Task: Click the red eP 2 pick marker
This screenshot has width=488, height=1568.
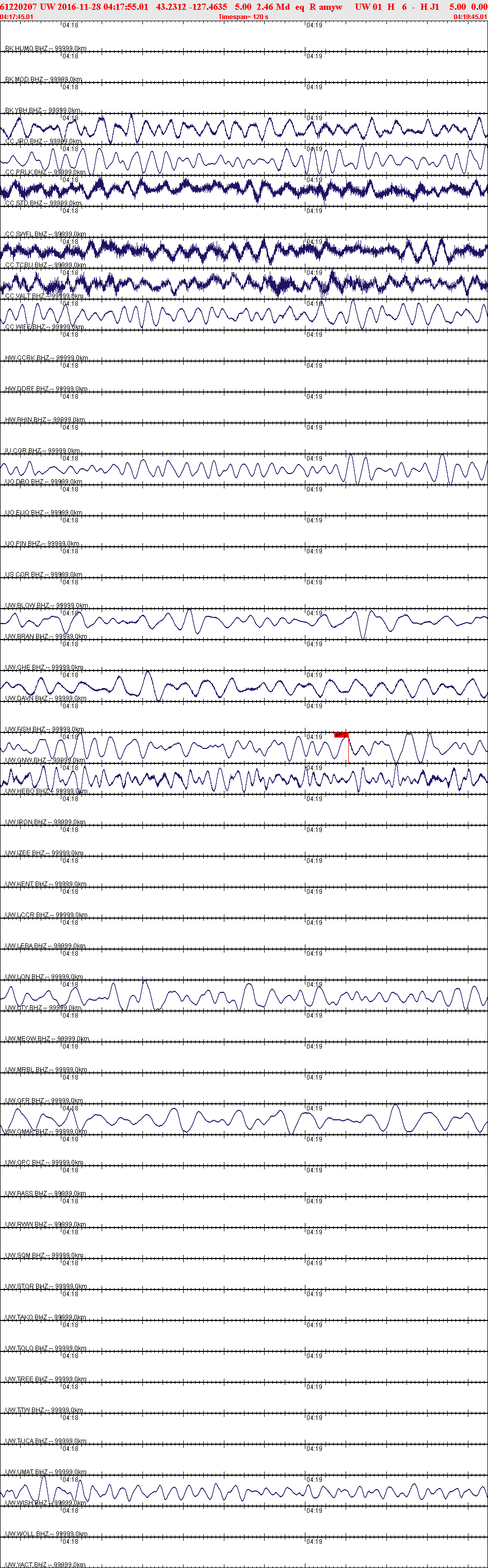Action: (x=341, y=736)
